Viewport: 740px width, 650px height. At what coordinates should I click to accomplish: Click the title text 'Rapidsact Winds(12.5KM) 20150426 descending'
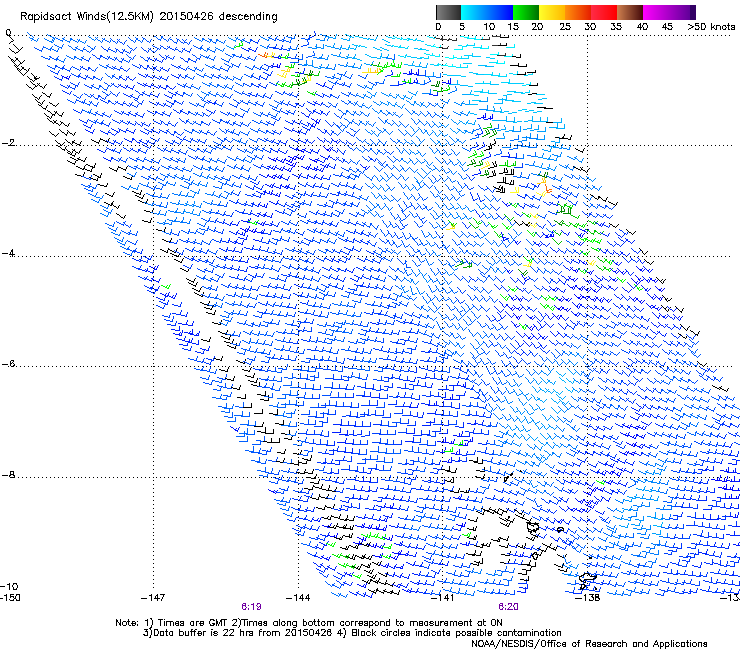(149, 16)
